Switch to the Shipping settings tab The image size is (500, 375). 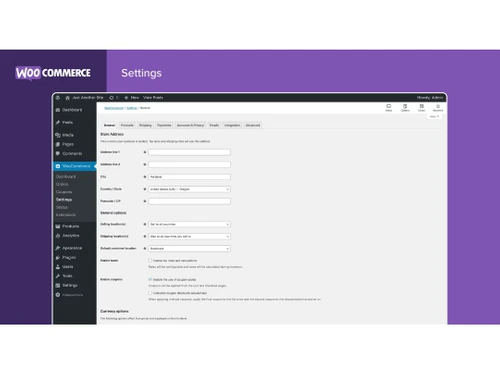(145, 125)
